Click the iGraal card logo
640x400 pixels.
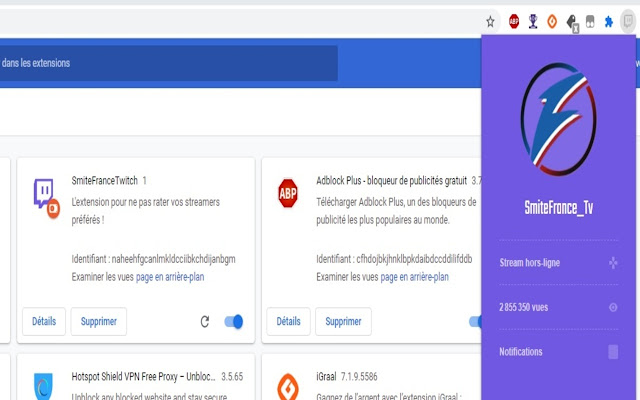pyautogui.click(x=288, y=387)
